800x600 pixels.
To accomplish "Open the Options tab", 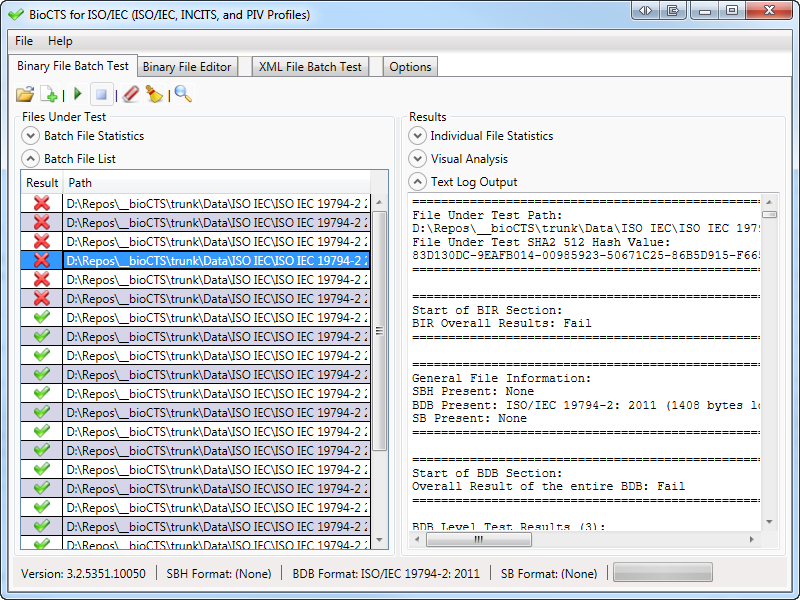I will [410, 67].
